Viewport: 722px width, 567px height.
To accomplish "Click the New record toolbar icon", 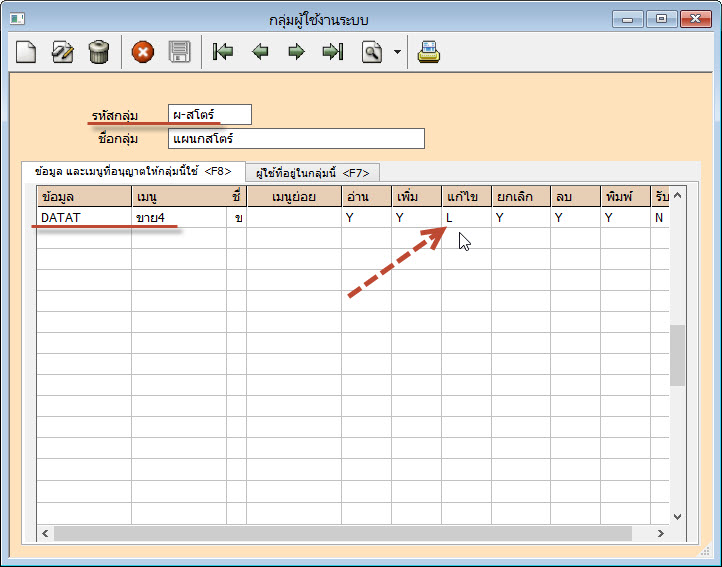I will coord(27,52).
